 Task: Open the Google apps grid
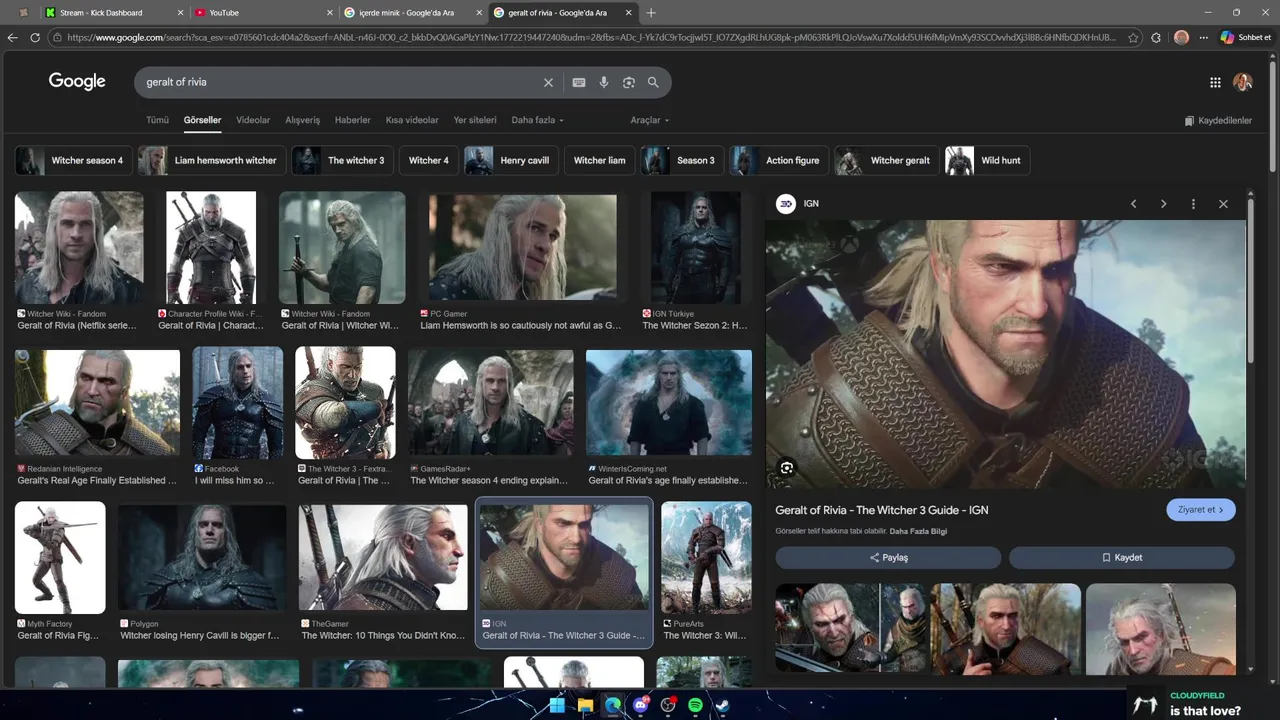coord(1215,83)
